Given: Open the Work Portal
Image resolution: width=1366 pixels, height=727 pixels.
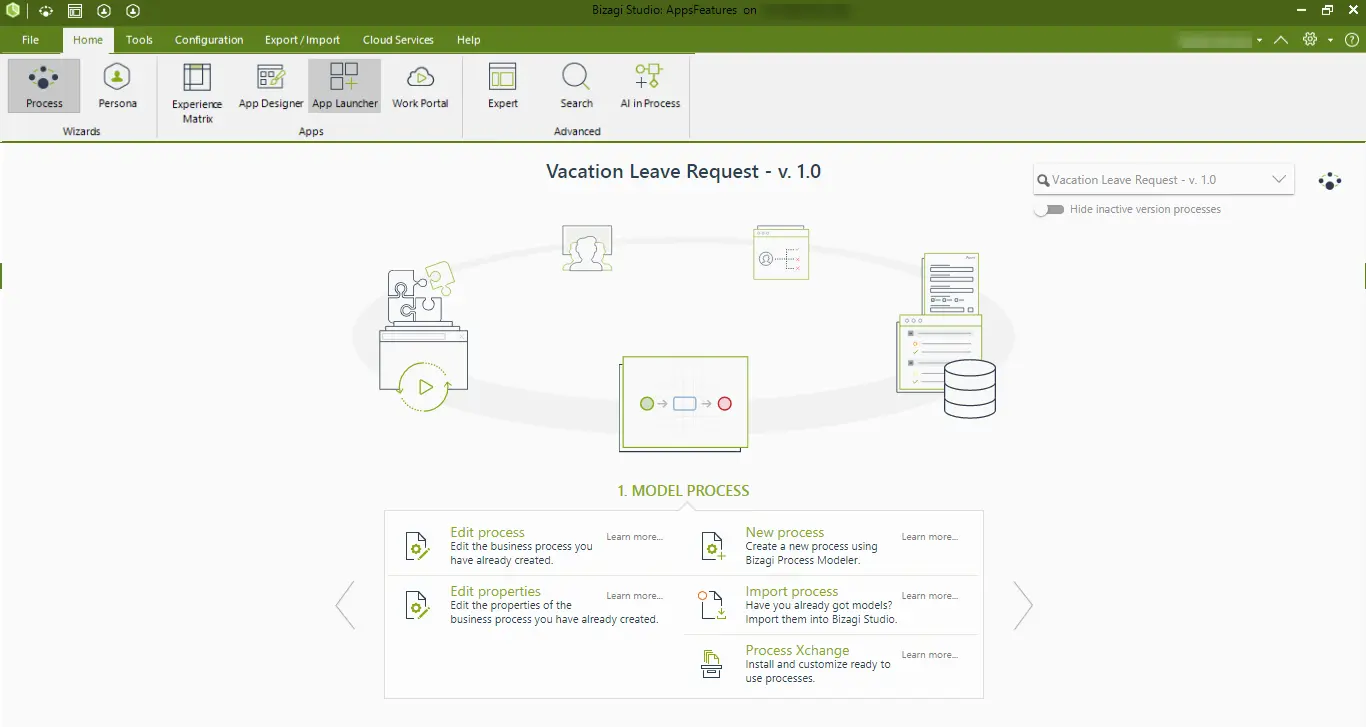Looking at the screenshot, I should click(420, 86).
